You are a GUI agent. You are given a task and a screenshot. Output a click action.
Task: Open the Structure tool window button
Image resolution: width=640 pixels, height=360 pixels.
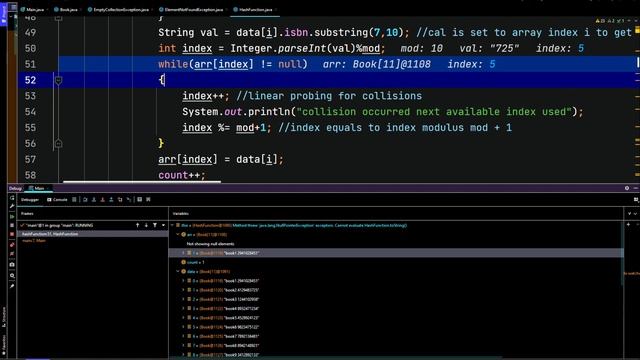click(x=4, y=317)
